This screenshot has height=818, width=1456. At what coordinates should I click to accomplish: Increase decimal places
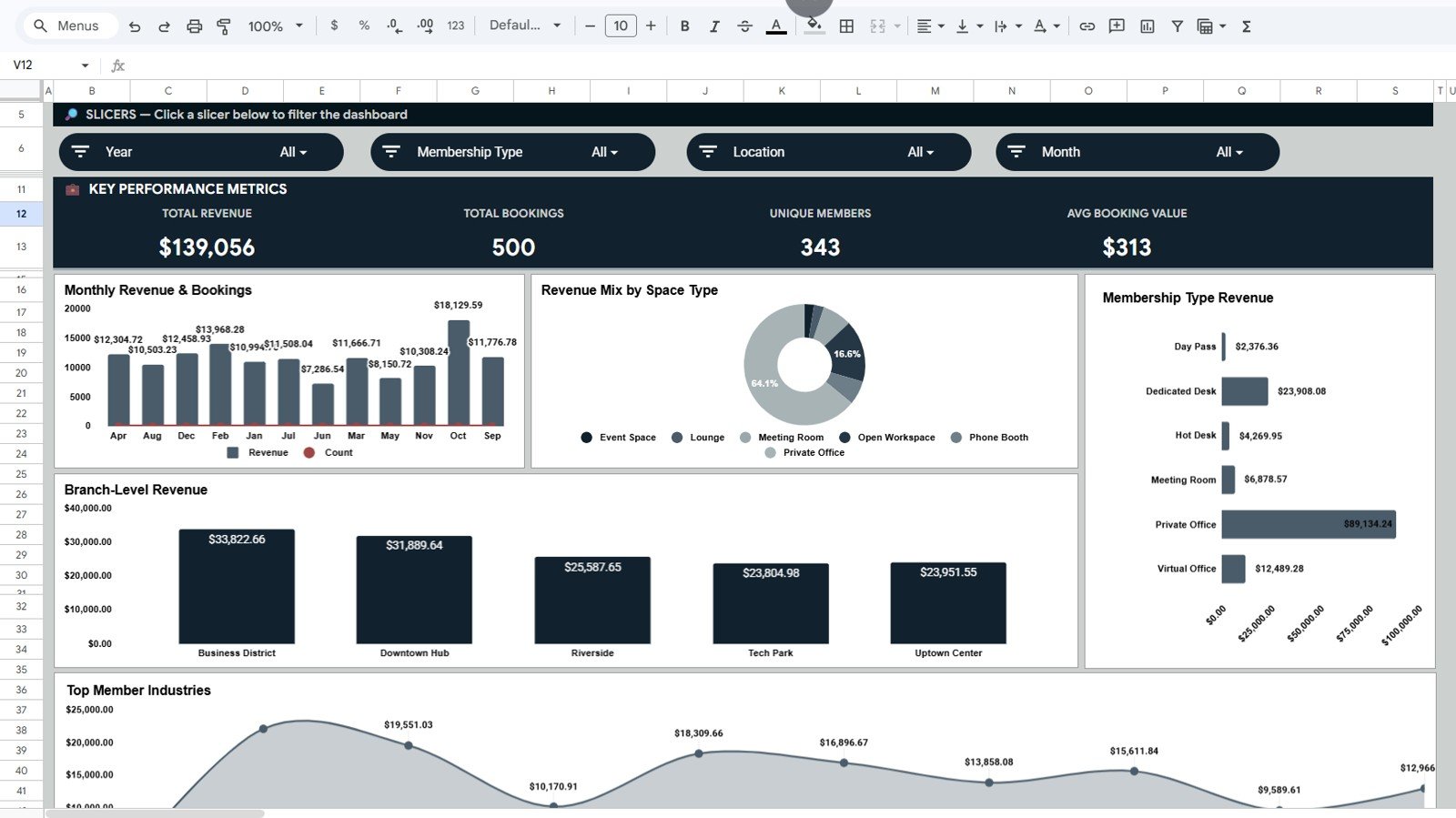(425, 25)
